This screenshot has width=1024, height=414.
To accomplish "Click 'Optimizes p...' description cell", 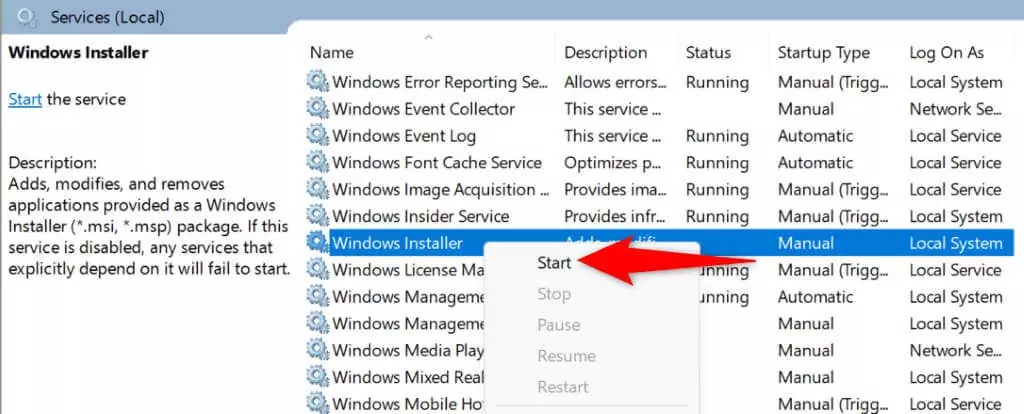I will pyautogui.click(x=611, y=163).
